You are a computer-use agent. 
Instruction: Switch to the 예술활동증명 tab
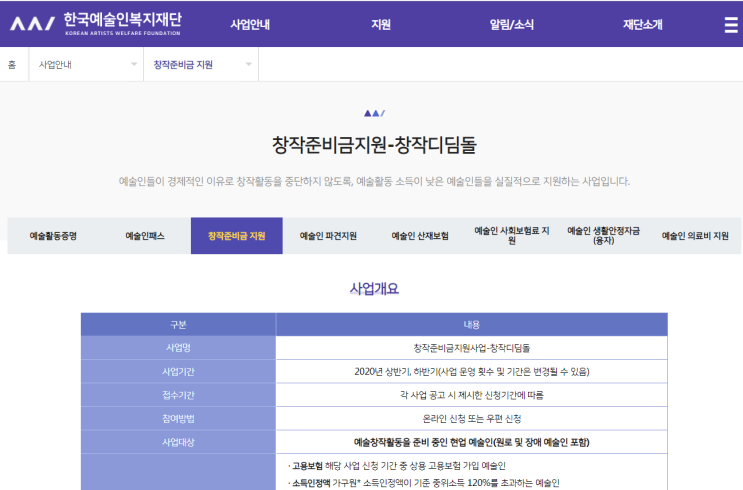click(x=53, y=236)
